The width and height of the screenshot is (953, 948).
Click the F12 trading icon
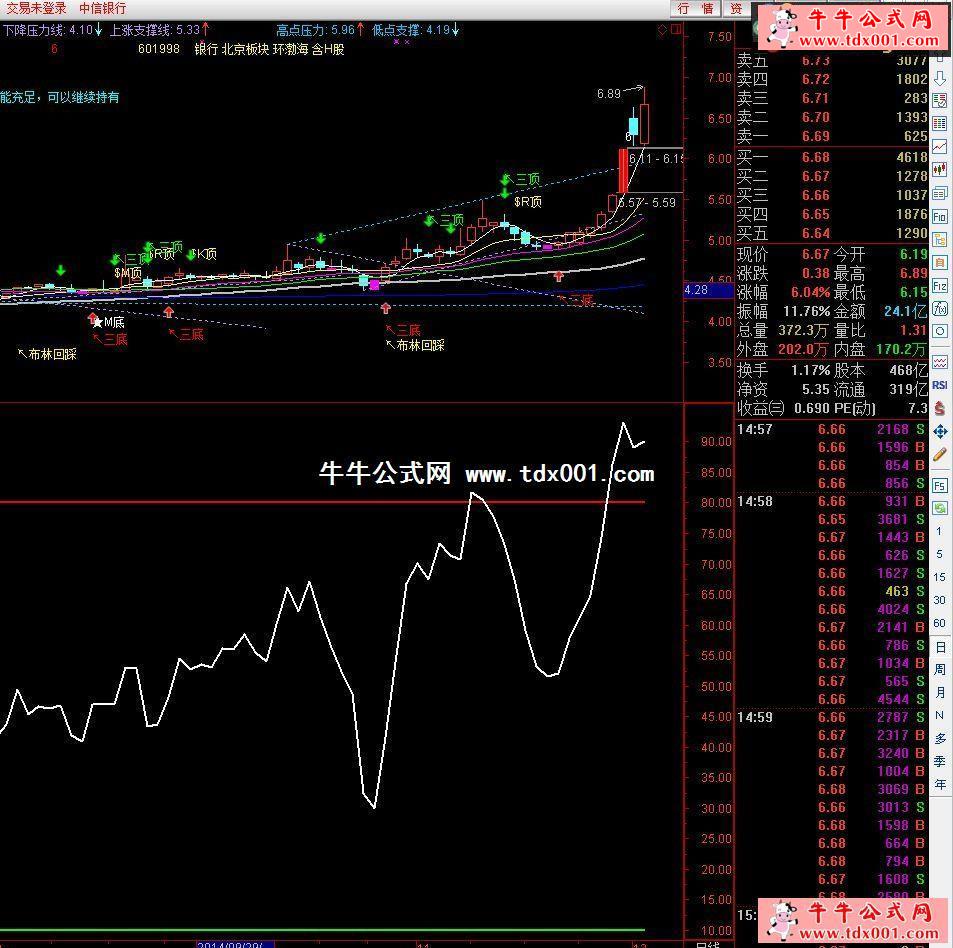pyautogui.click(x=940, y=286)
